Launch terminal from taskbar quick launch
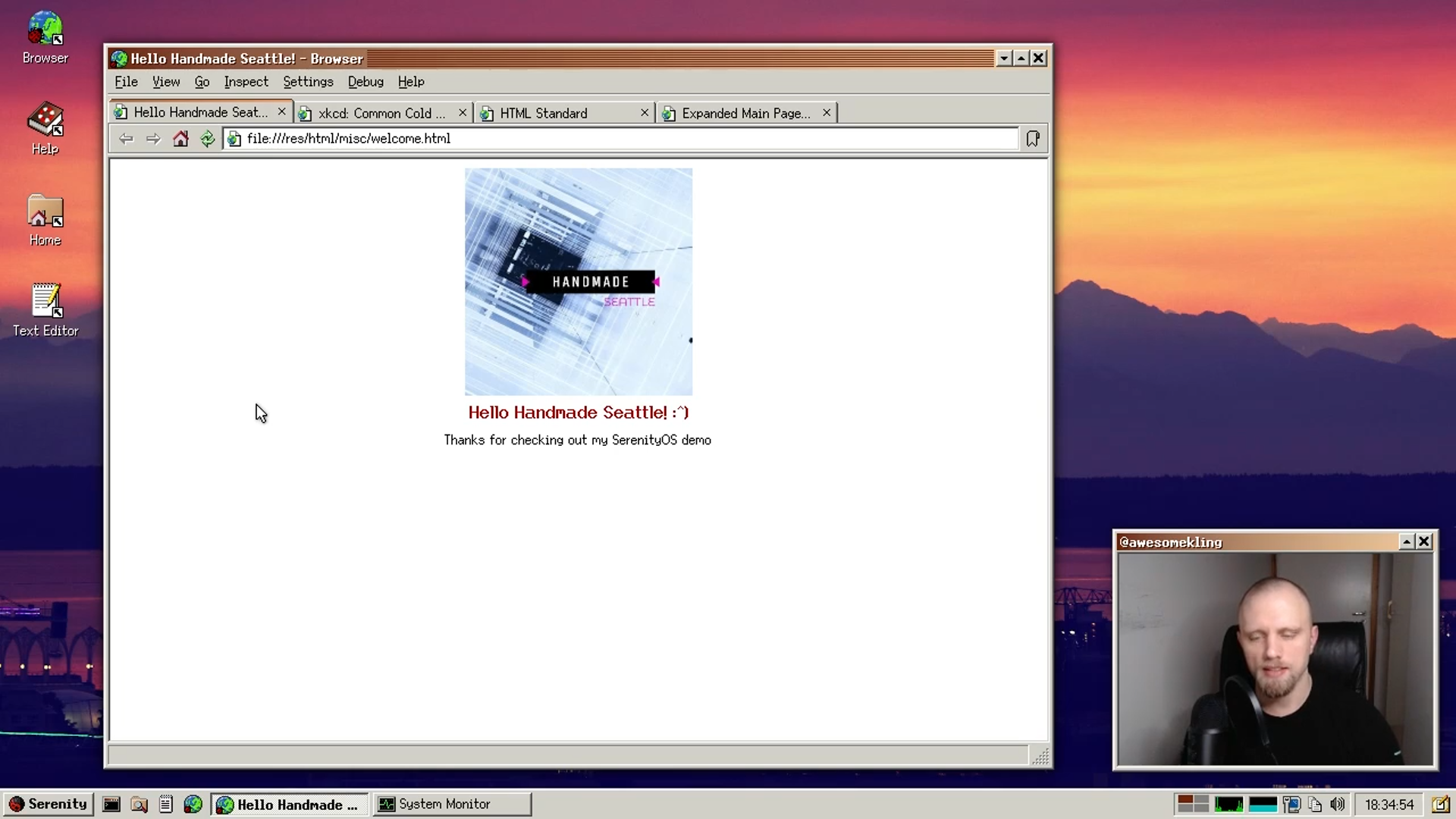 coord(111,804)
